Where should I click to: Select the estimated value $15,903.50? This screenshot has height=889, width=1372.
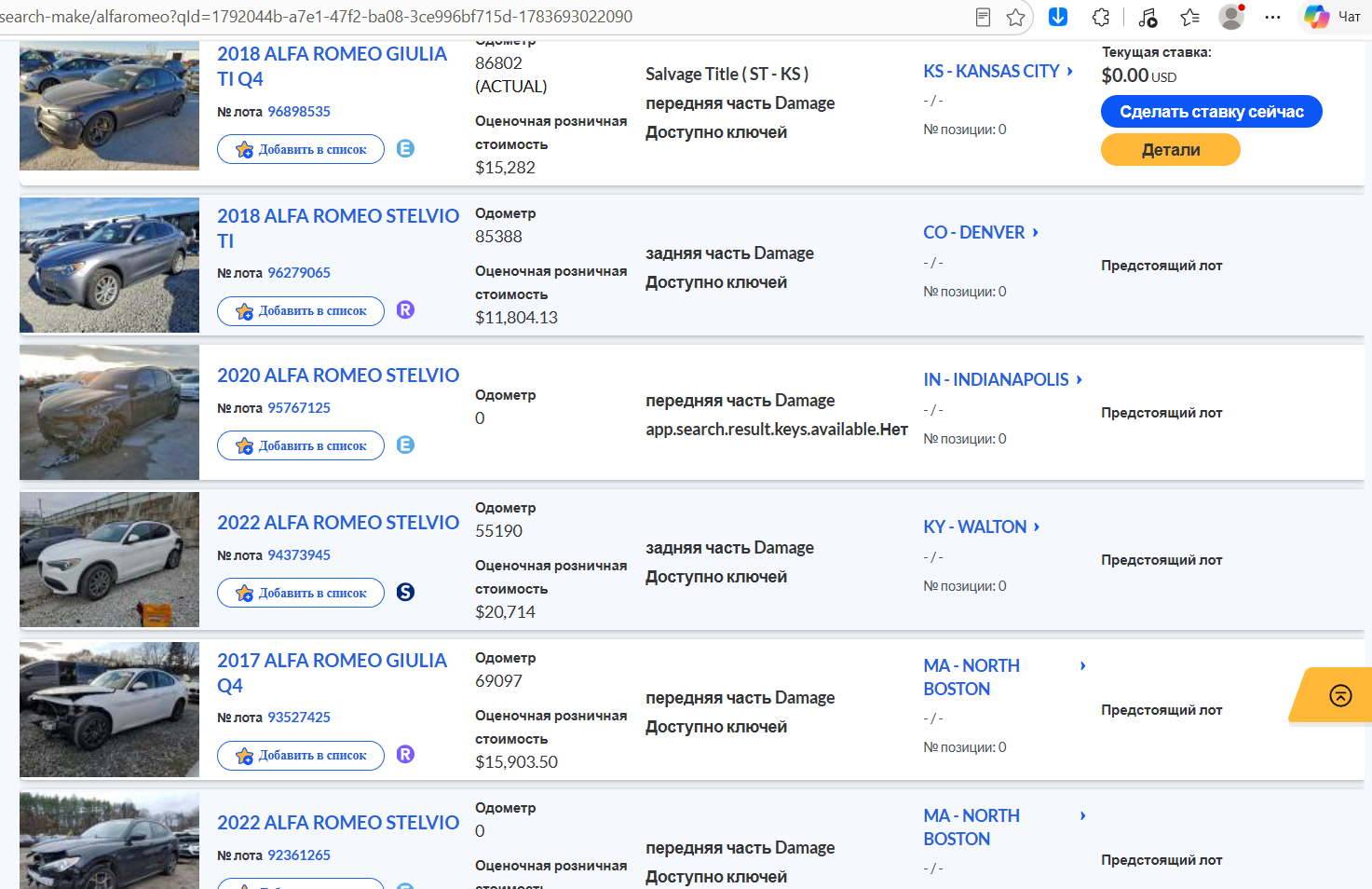click(516, 762)
